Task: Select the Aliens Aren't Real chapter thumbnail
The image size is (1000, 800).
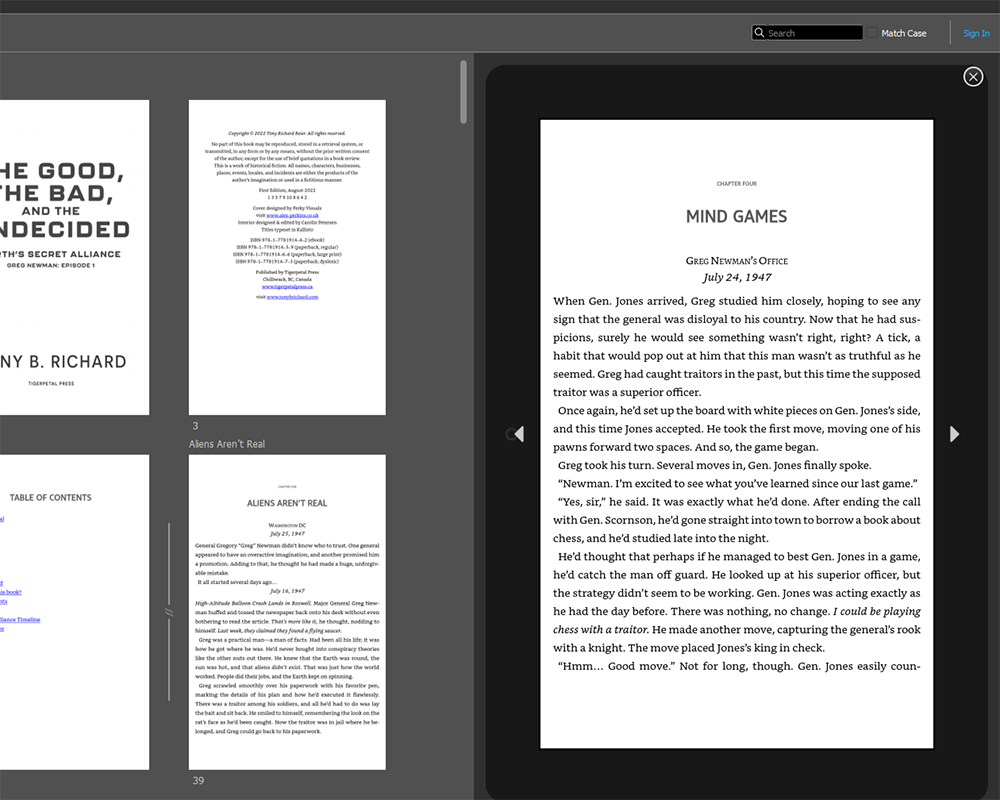Action: pyautogui.click(x=287, y=612)
